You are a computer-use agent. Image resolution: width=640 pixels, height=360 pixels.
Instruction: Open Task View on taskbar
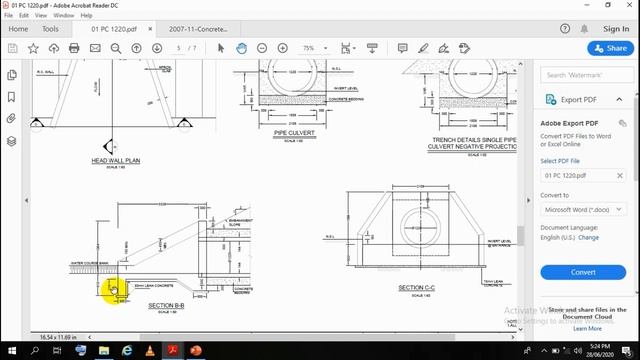point(57,351)
